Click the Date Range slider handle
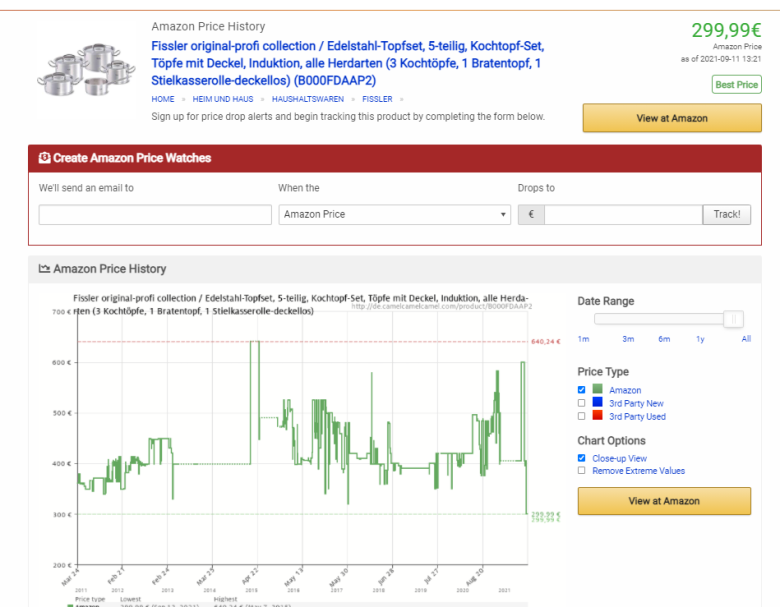The height and width of the screenshot is (607, 780). tap(733, 319)
